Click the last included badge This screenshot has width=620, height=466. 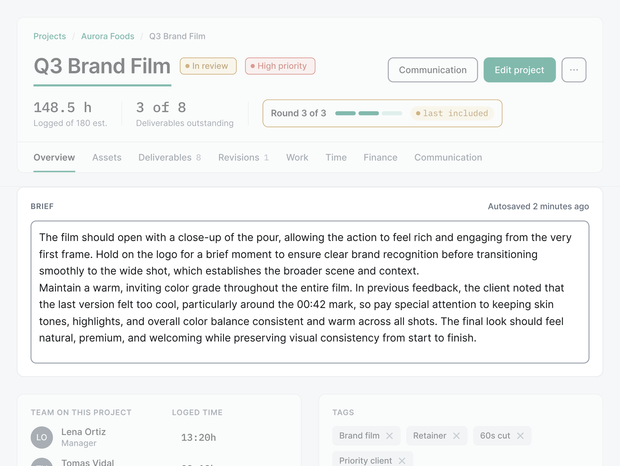coord(452,113)
